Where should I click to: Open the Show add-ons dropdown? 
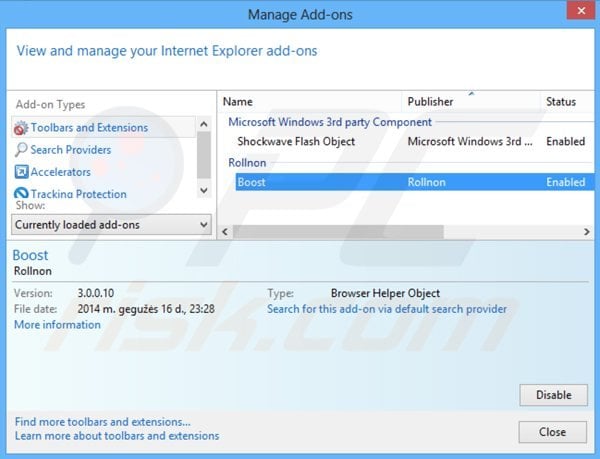click(x=111, y=225)
